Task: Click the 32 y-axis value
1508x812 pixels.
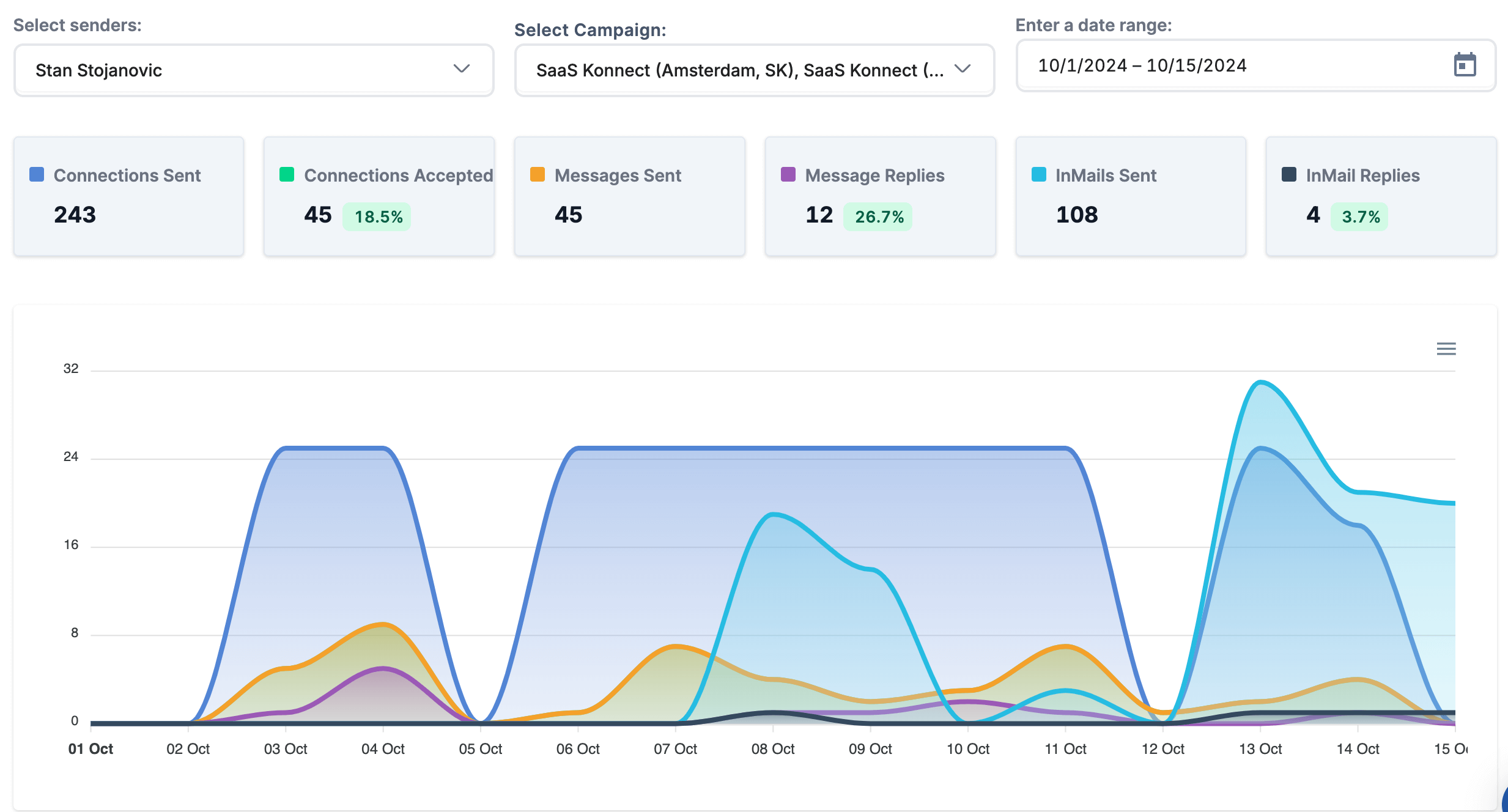Action: pos(71,369)
